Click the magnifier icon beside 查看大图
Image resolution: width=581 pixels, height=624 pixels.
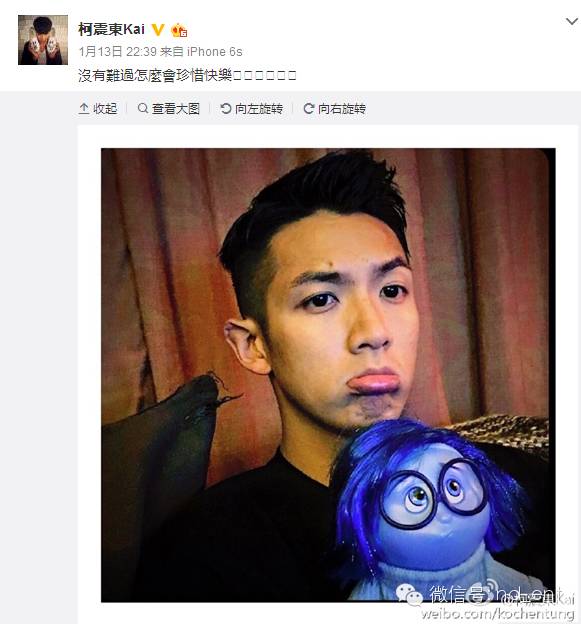142,108
